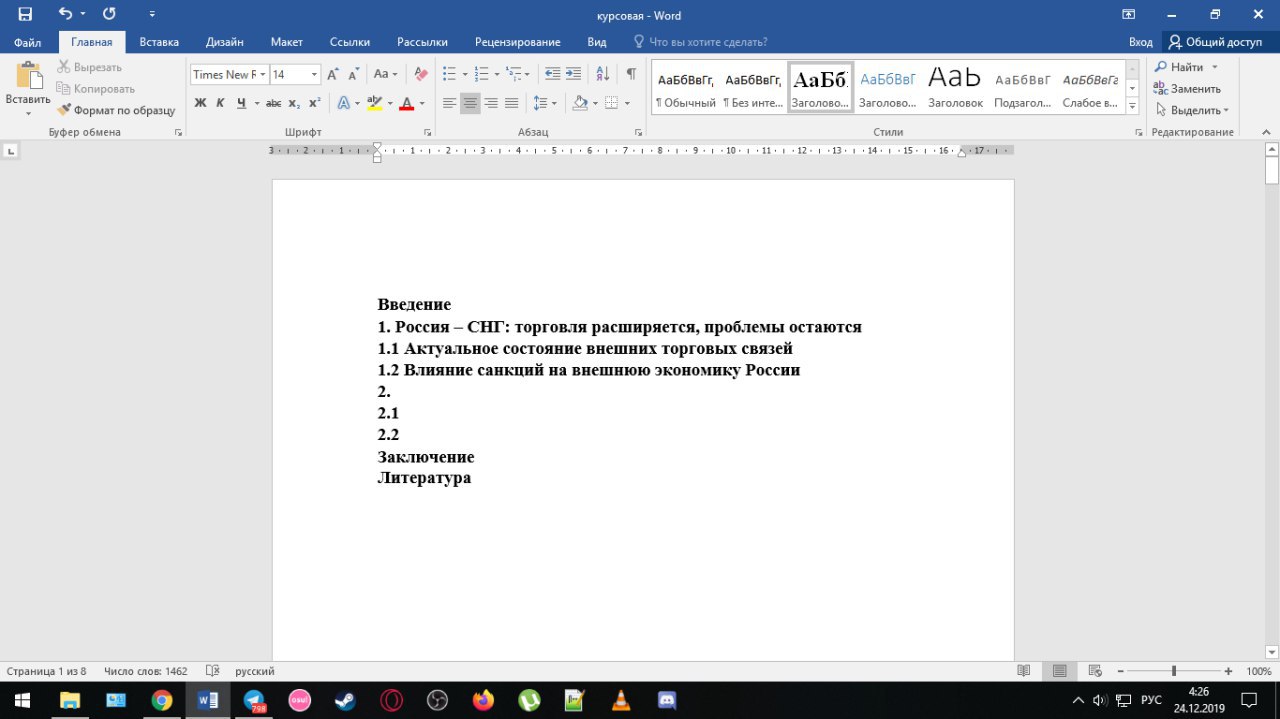This screenshot has width=1280, height=719.
Task: Clear all formatting with eraser icon
Action: [421, 74]
